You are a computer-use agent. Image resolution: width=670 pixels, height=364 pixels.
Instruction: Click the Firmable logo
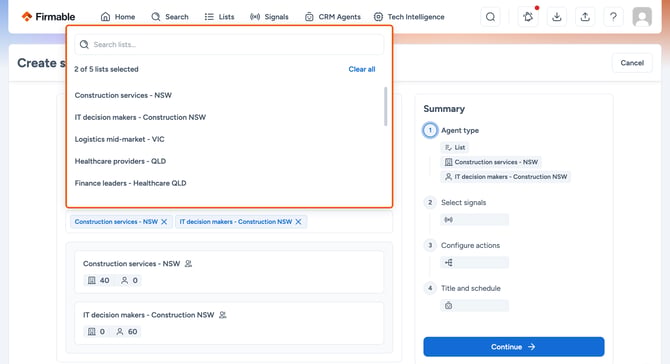point(48,17)
